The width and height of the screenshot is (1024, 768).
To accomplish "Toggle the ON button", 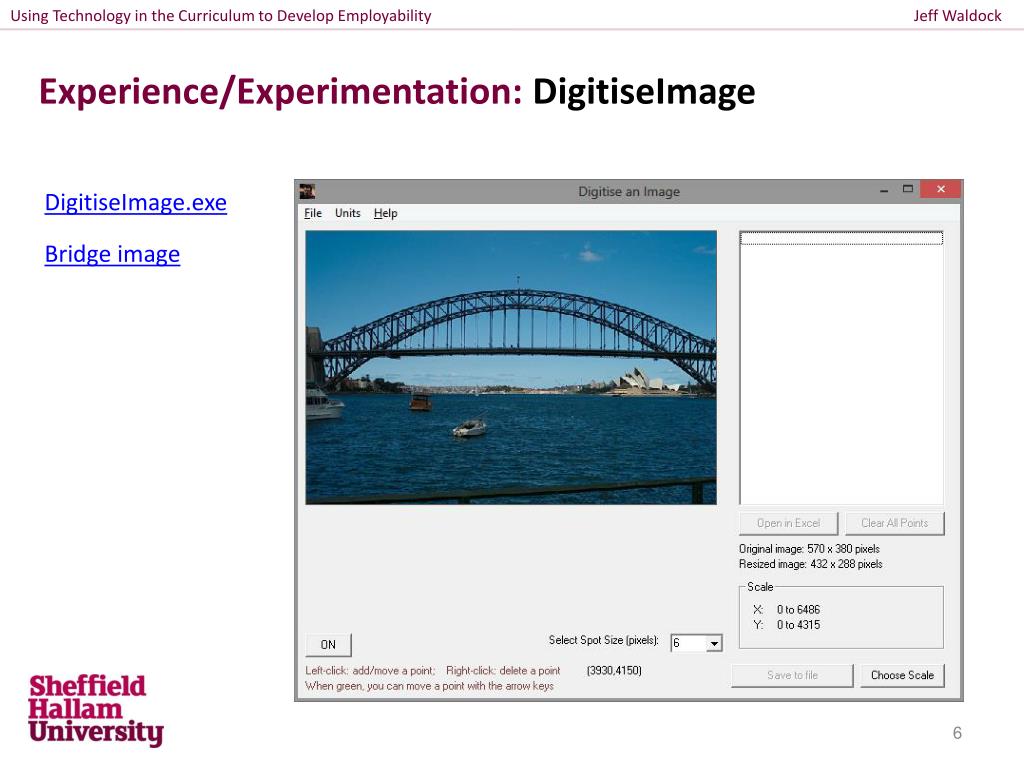I will click(328, 644).
